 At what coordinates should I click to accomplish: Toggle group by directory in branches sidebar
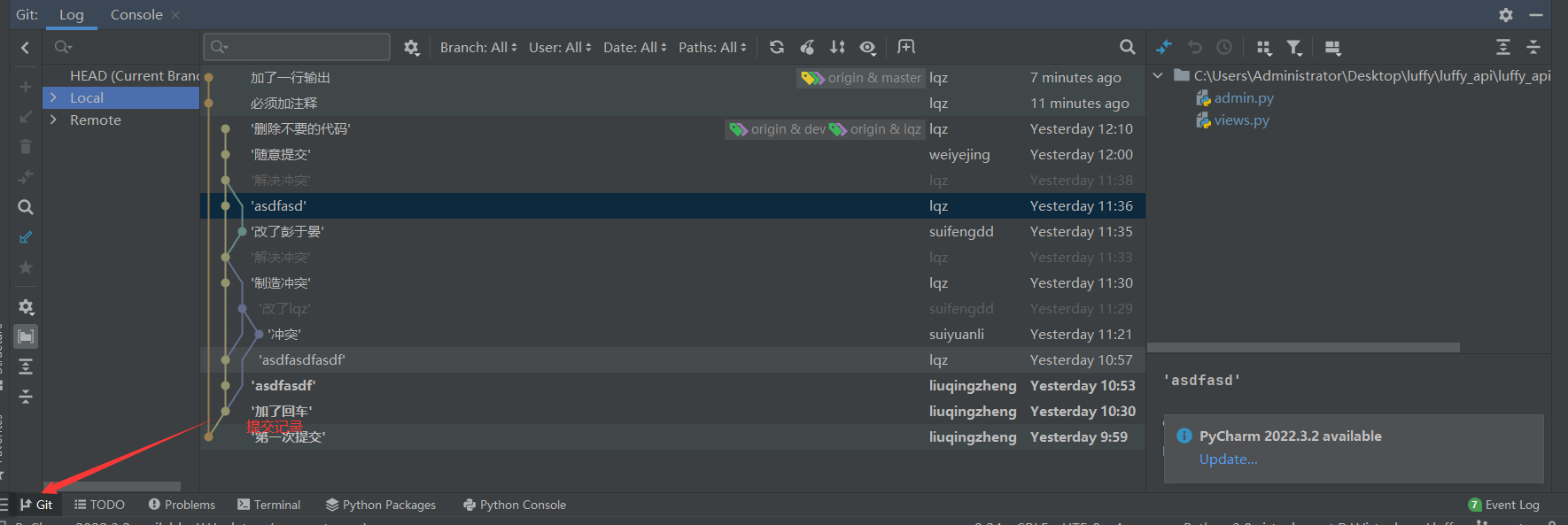click(26, 336)
